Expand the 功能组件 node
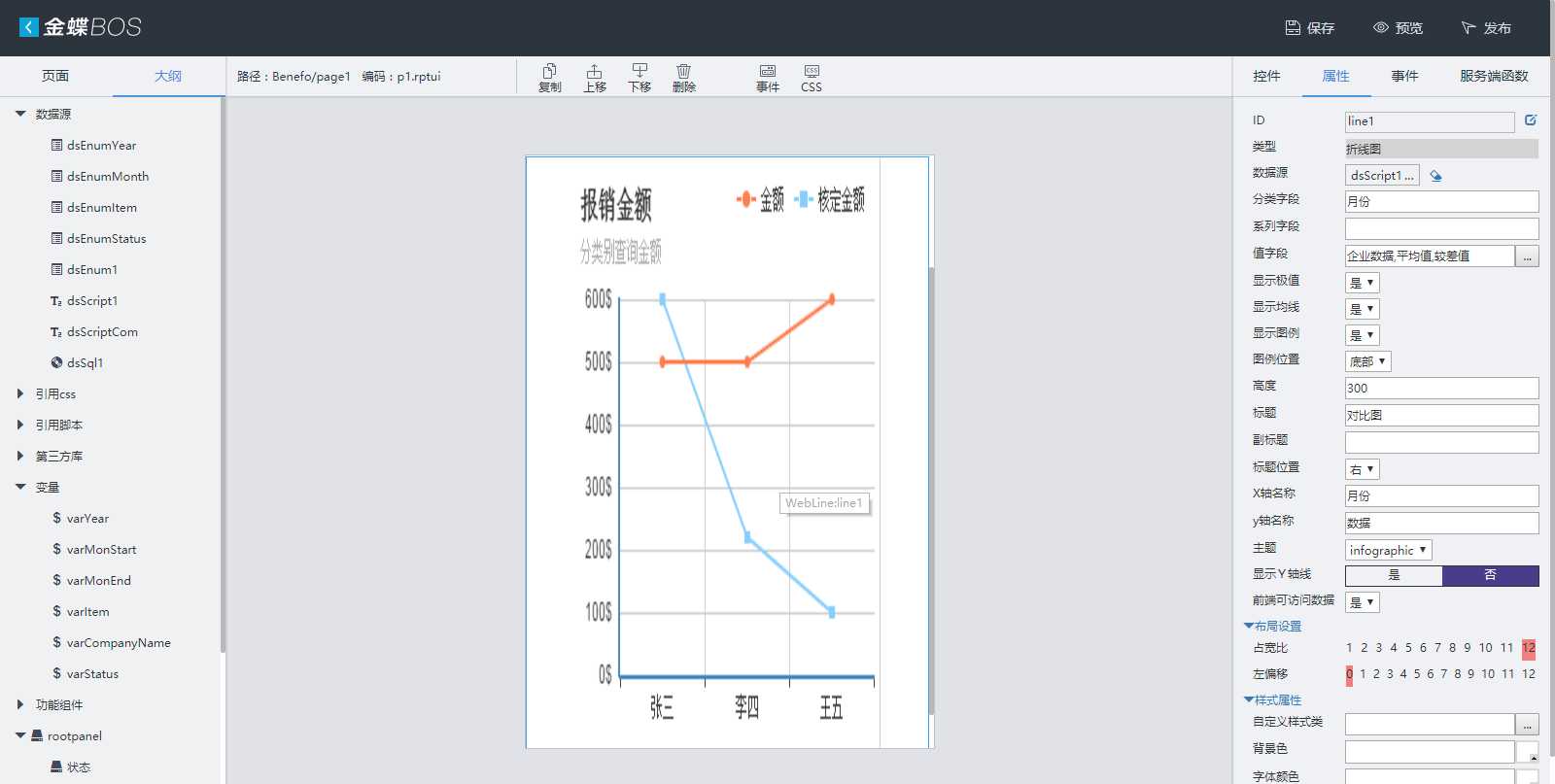The height and width of the screenshot is (784, 1555). point(20,704)
